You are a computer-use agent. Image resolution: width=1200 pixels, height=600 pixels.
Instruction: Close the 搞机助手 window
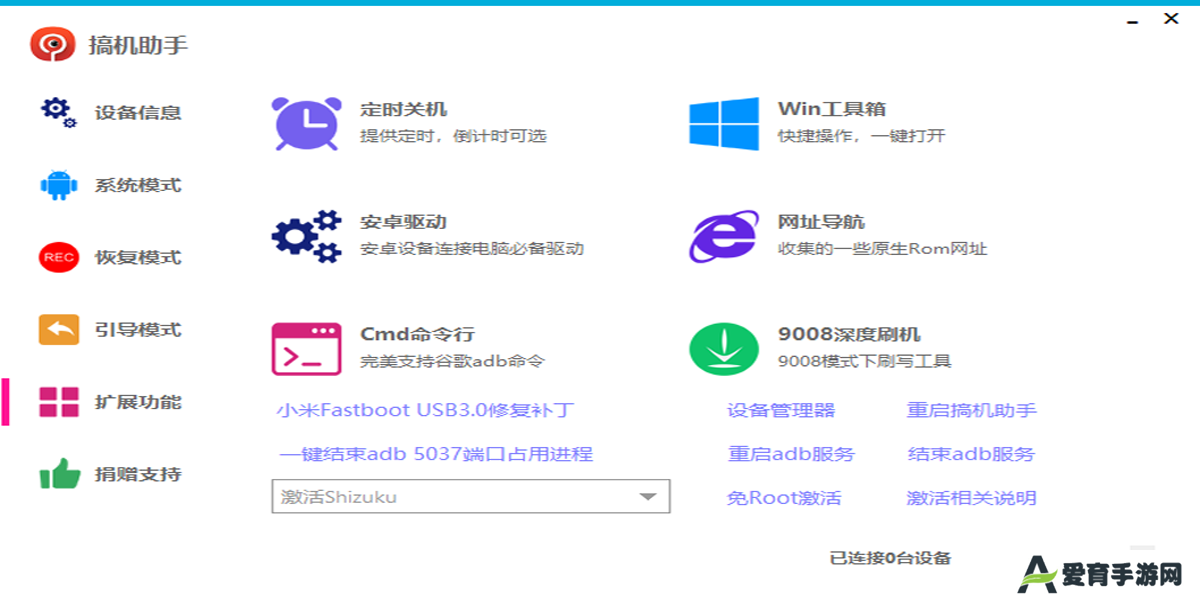point(1170,19)
